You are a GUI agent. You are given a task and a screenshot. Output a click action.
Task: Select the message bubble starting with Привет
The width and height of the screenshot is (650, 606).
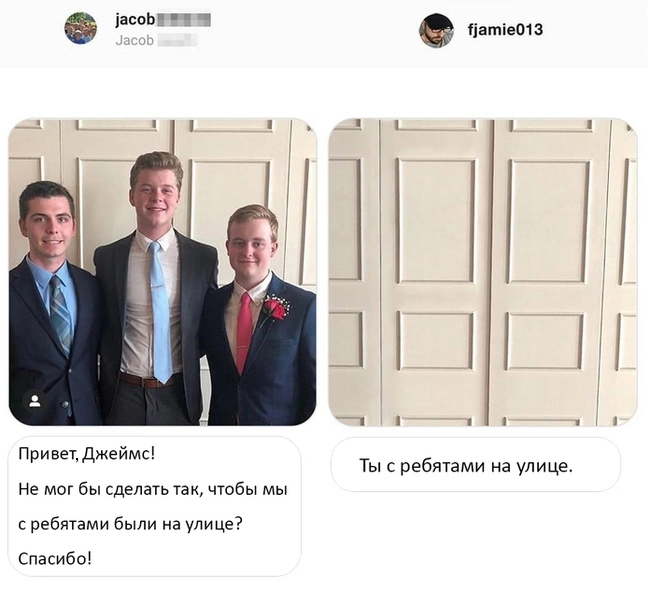[155, 506]
